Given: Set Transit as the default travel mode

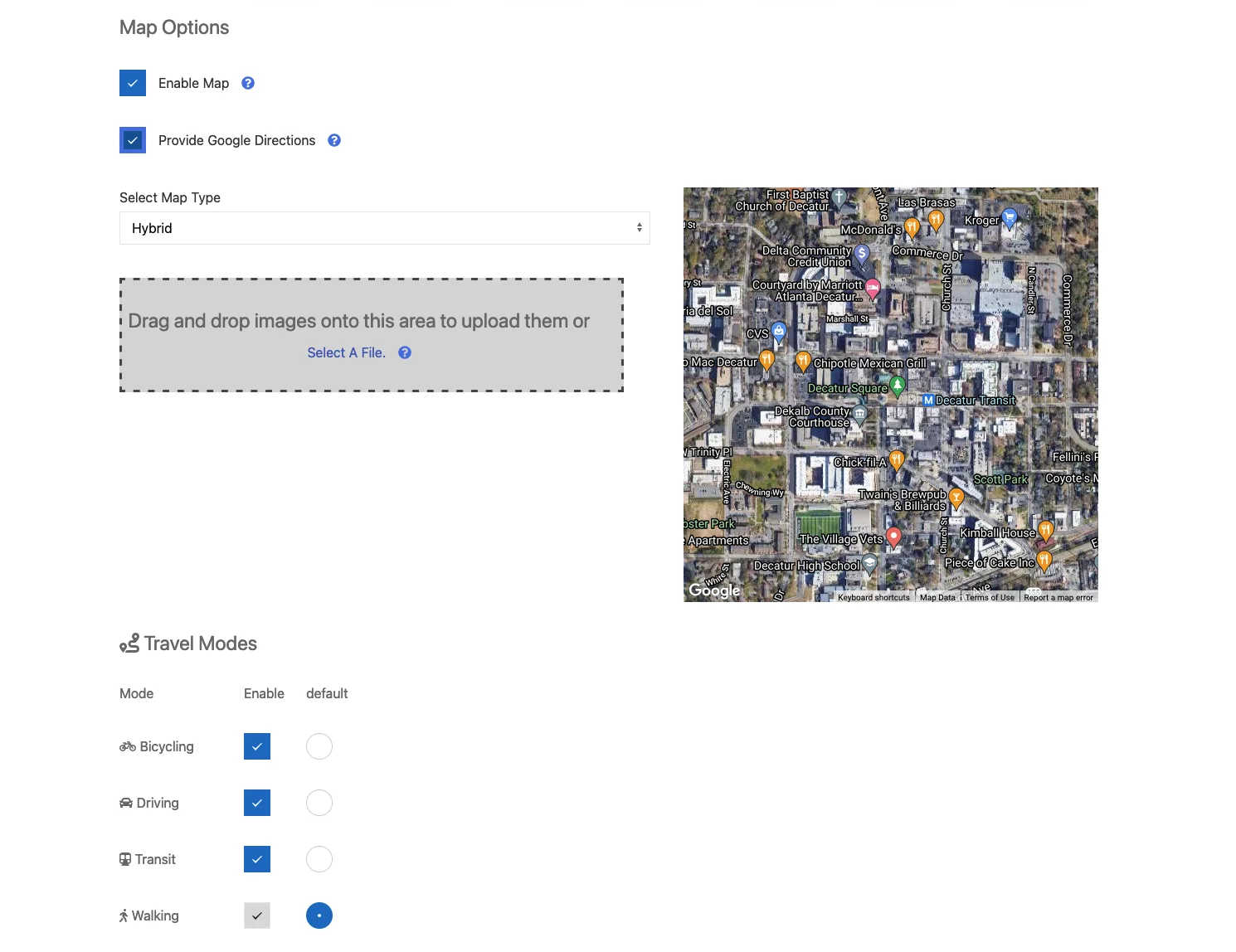Looking at the screenshot, I should click(319, 859).
